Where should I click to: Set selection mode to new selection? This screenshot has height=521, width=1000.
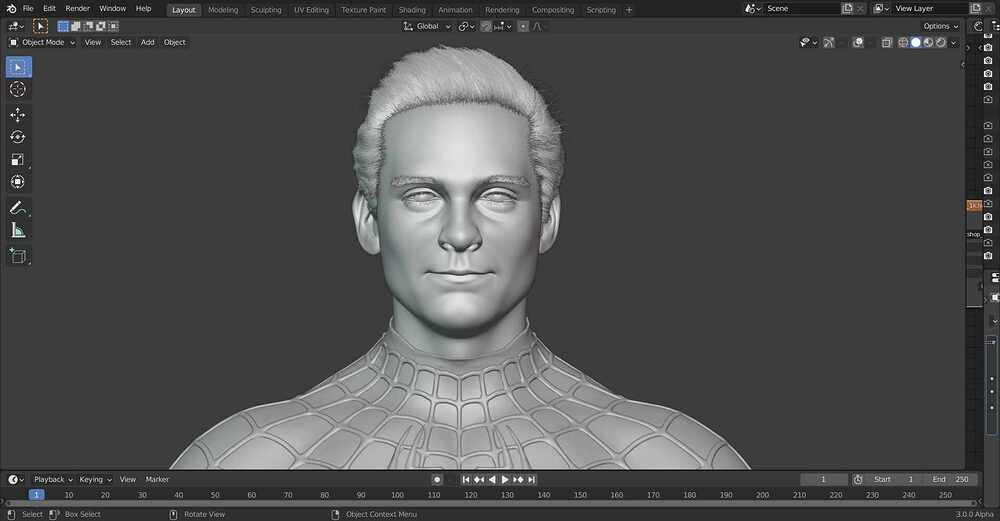(x=63, y=26)
